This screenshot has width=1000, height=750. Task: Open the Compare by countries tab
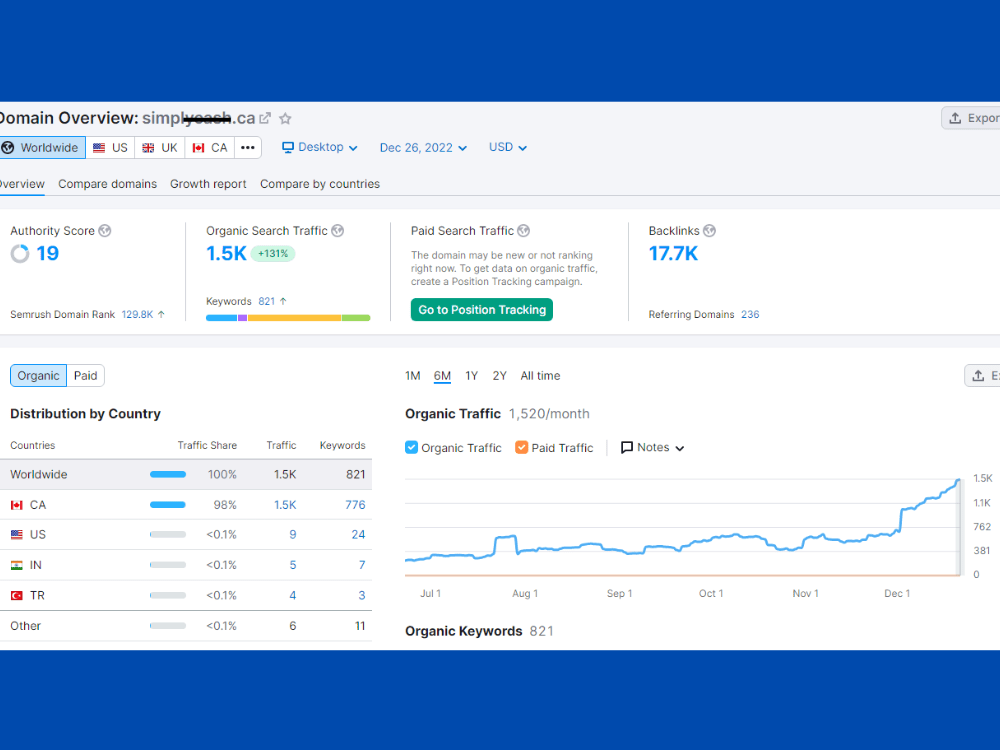(320, 184)
